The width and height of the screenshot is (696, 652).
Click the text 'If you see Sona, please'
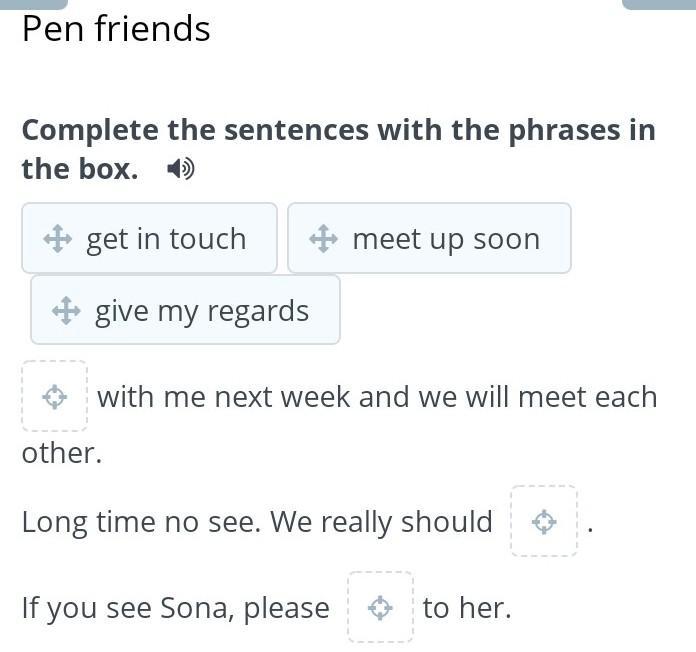click(x=175, y=608)
